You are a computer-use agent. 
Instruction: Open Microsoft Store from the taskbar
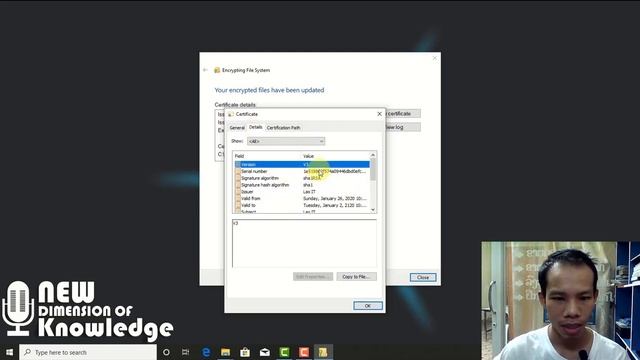pos(245,352)
